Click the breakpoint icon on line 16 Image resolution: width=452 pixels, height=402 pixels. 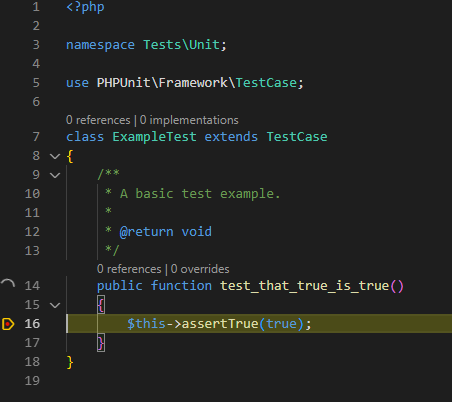pyautogui.click(x=8, y=324)
